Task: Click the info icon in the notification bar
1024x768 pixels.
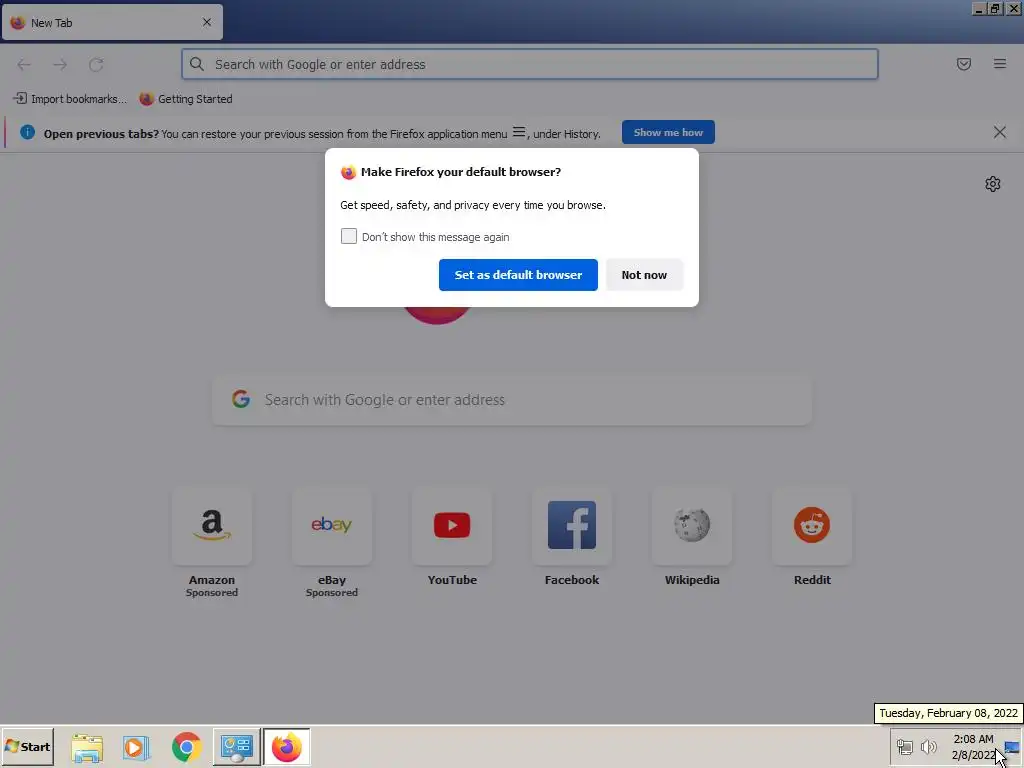Action: 27,133
